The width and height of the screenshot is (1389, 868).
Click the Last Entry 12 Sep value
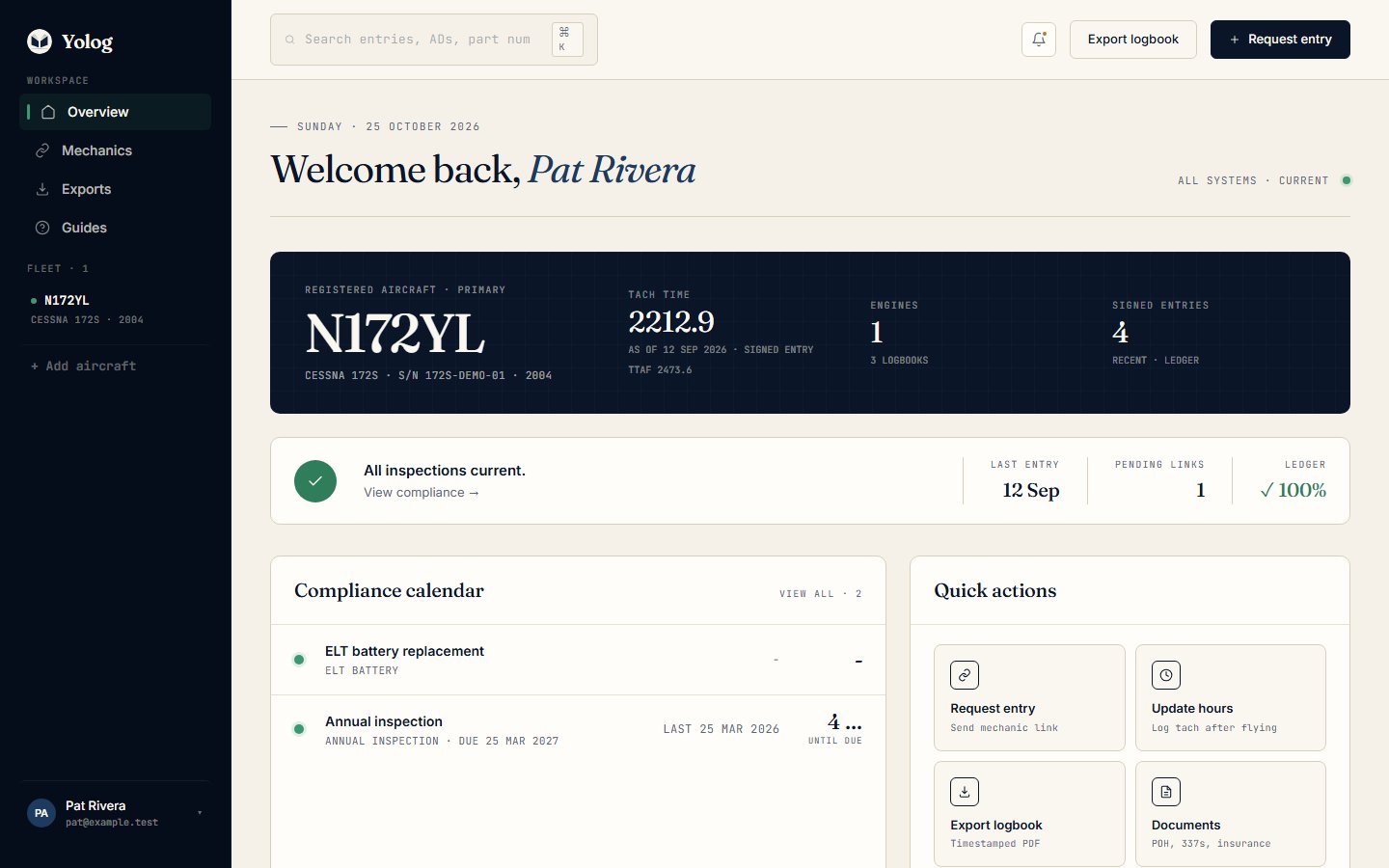click(x=1031, y=490)
